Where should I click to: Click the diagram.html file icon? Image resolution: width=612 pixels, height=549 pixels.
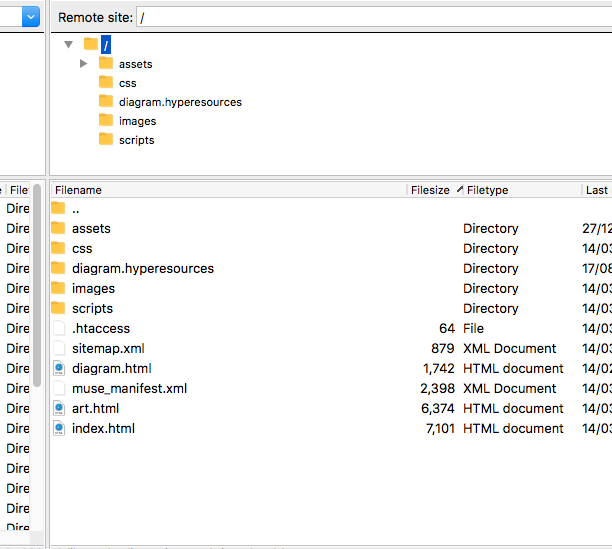tap(59, 368)
